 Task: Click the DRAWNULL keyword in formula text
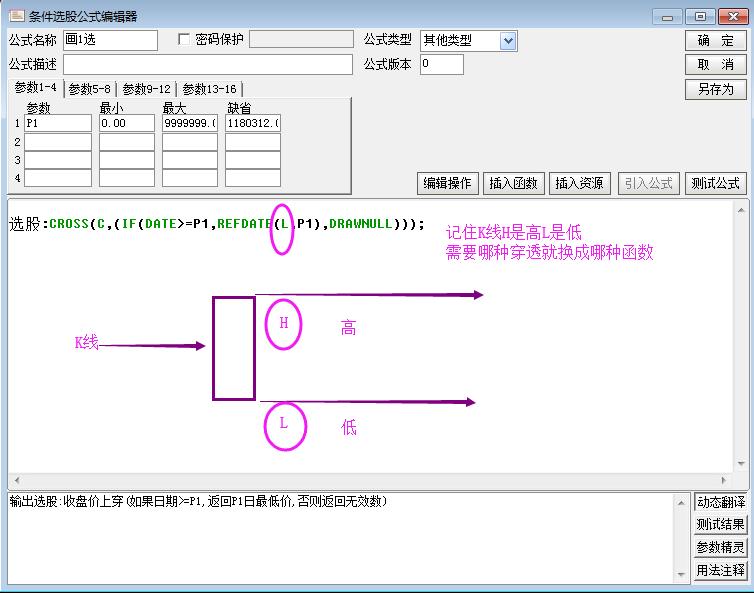[361, 224]
